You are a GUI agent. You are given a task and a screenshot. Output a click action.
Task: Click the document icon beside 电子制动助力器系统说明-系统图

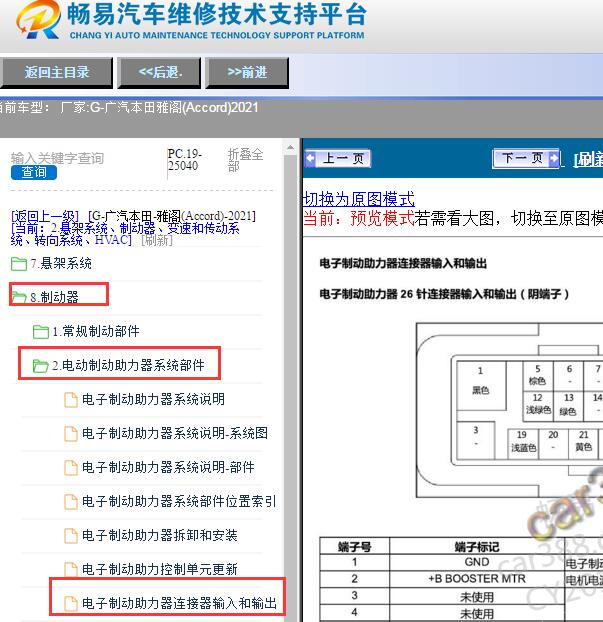[x=71, y=434]
